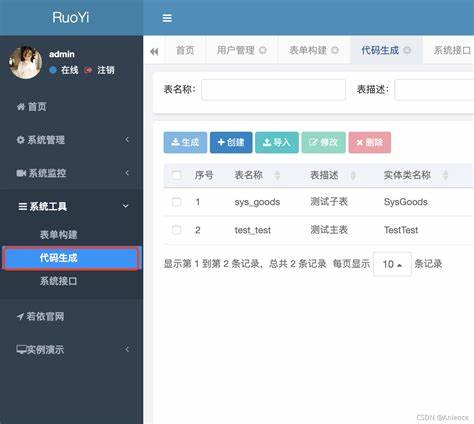Check the box for the sys_goods row
Screen dimensions: 474x424
tap(176, 202)
